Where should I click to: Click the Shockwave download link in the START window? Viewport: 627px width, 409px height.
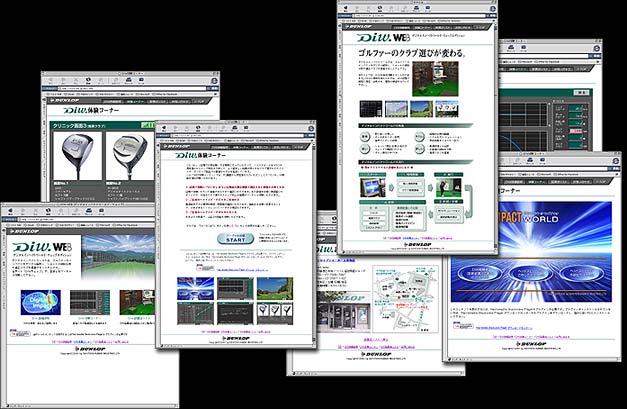(242, 269)
